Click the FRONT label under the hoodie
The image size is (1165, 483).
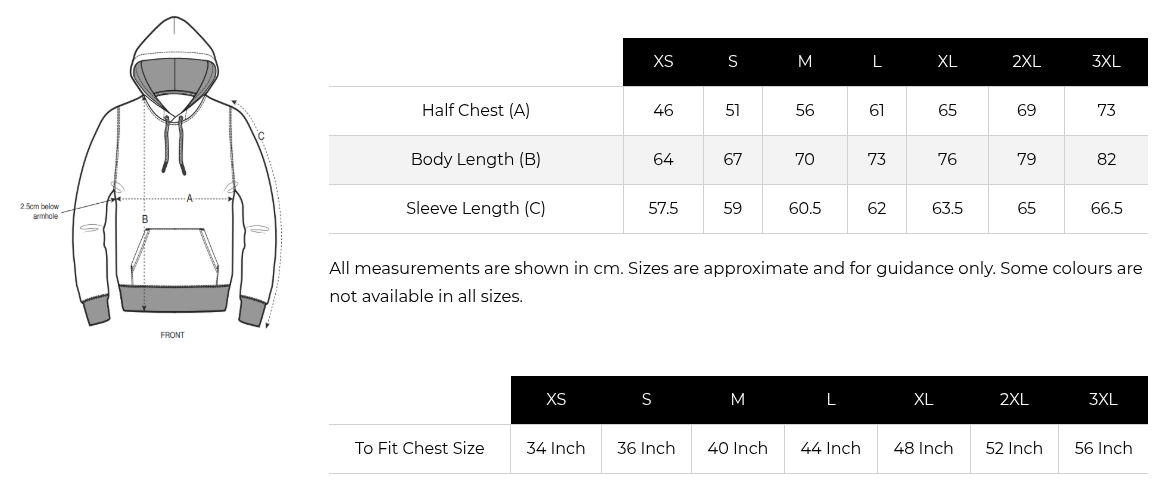[173, 335]
